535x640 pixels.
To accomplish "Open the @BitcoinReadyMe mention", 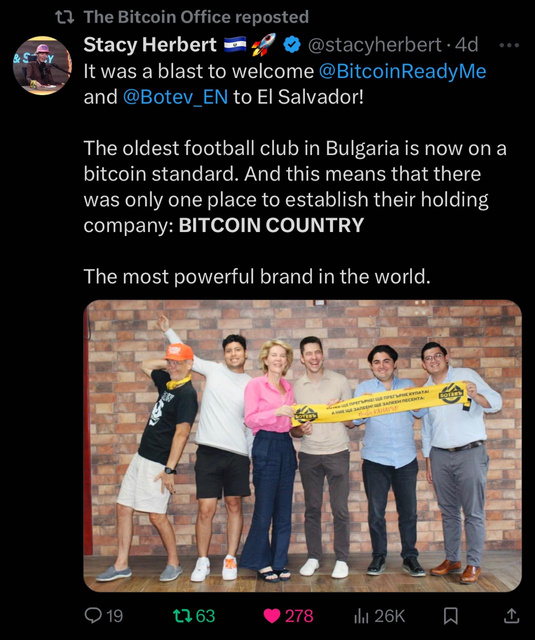I will [x=402, y=71].
